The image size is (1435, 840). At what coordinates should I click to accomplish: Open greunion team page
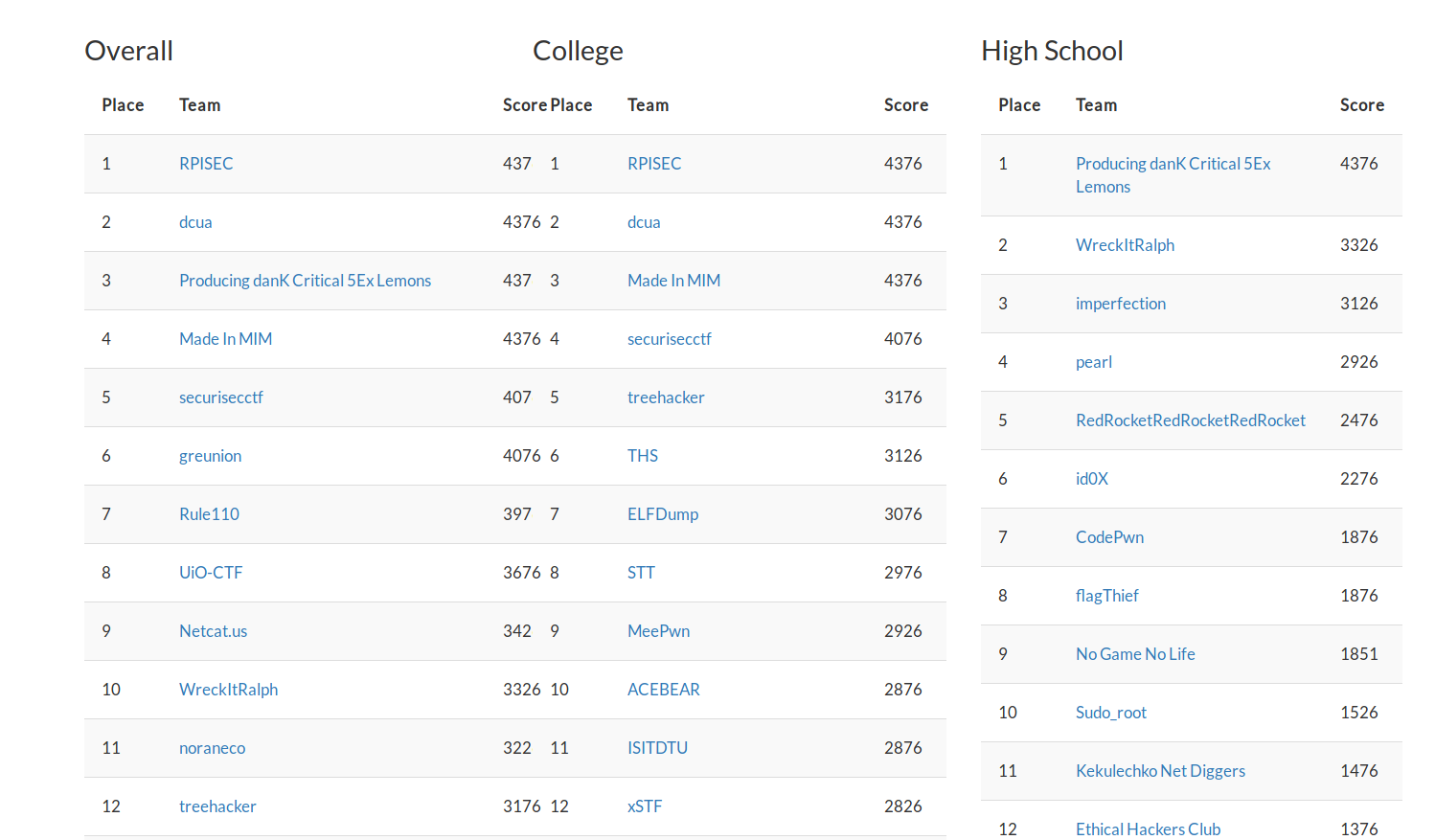click(x=210, y=456)
